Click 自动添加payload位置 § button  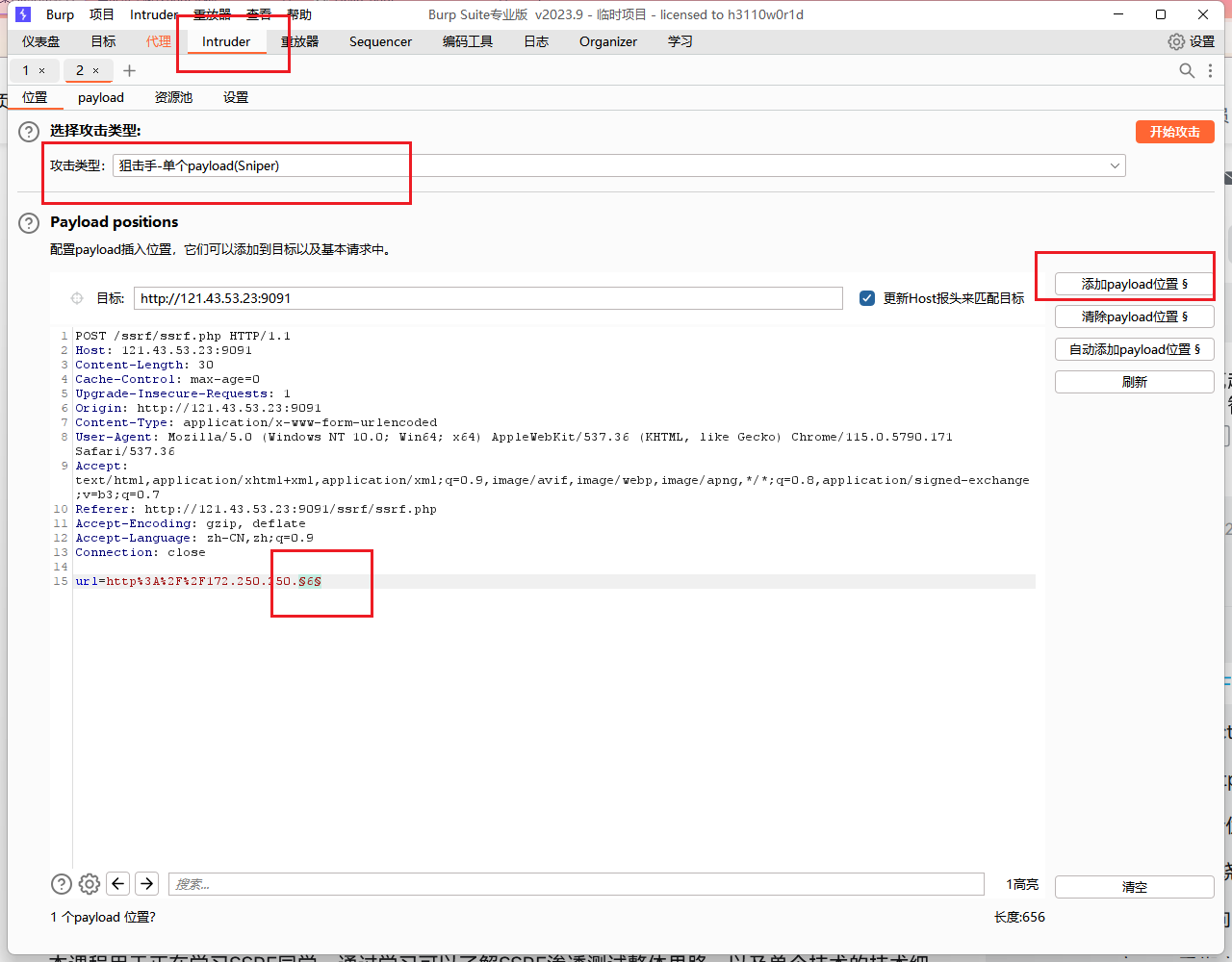coord(1135,349)
